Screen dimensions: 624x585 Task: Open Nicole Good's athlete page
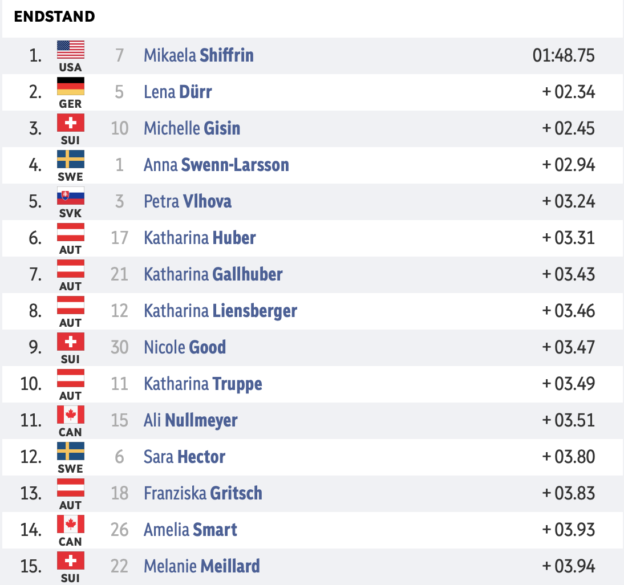click(185, 347)
